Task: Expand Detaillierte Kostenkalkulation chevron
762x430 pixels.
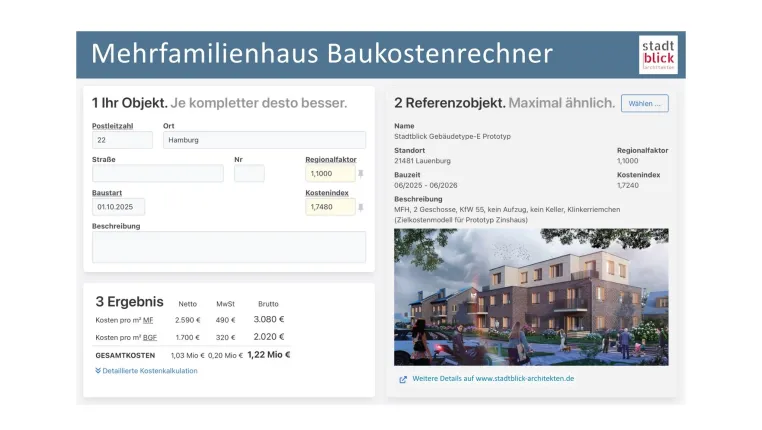Action: point(98,371)
